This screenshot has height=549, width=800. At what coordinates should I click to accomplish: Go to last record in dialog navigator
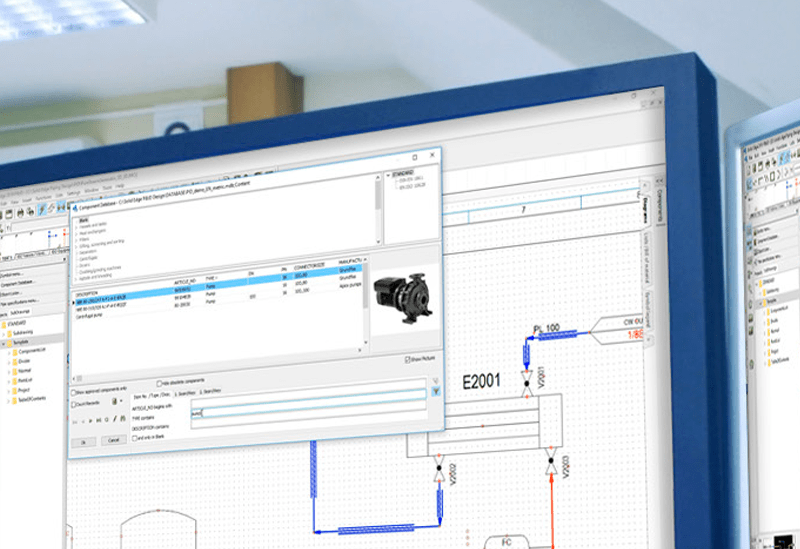(x=98, y=420)
